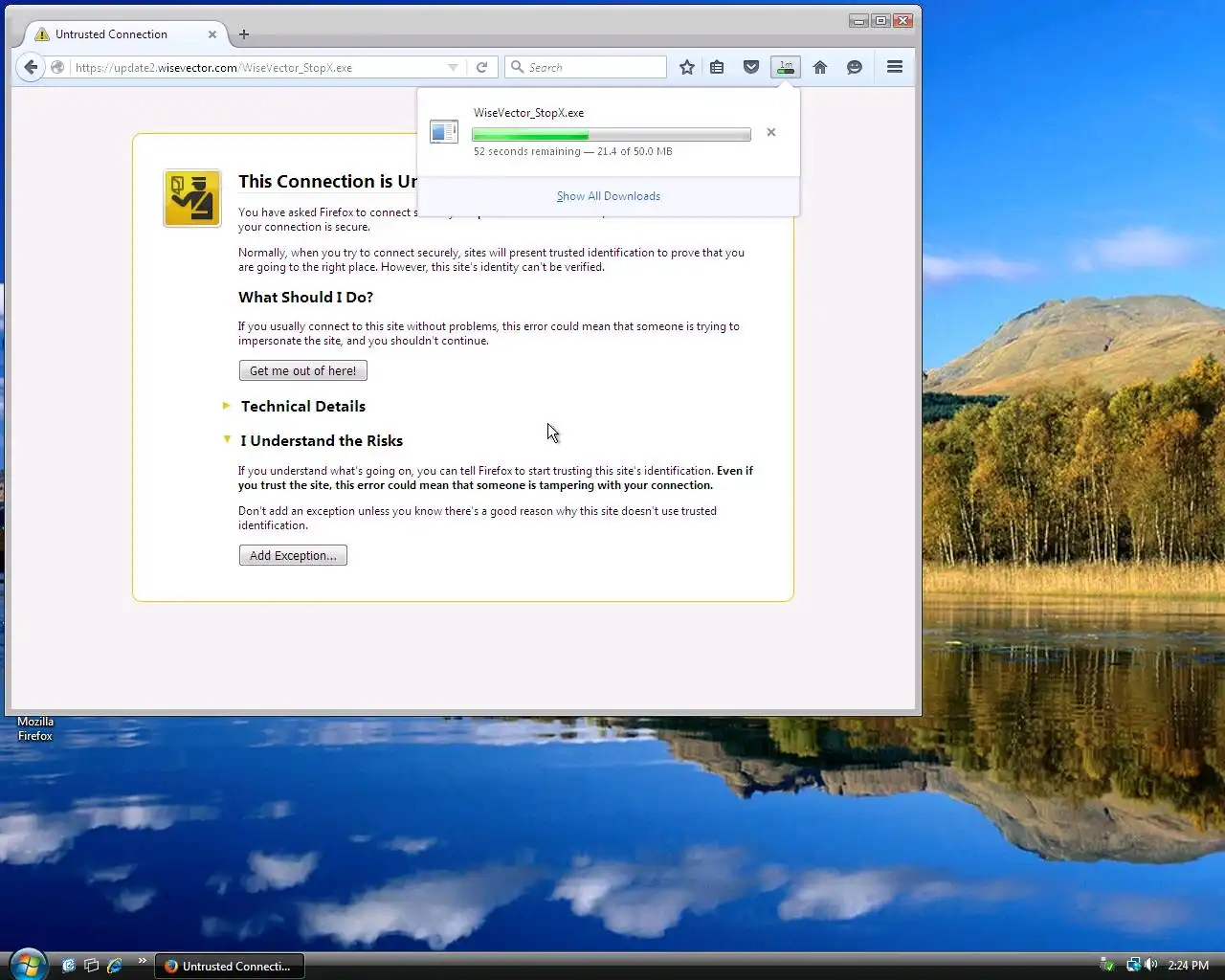The width and height of the screenshot is (1225, 980).
Task: Click the '21.4 of 50.0 MB' download status text
Action: click(635, 151)
